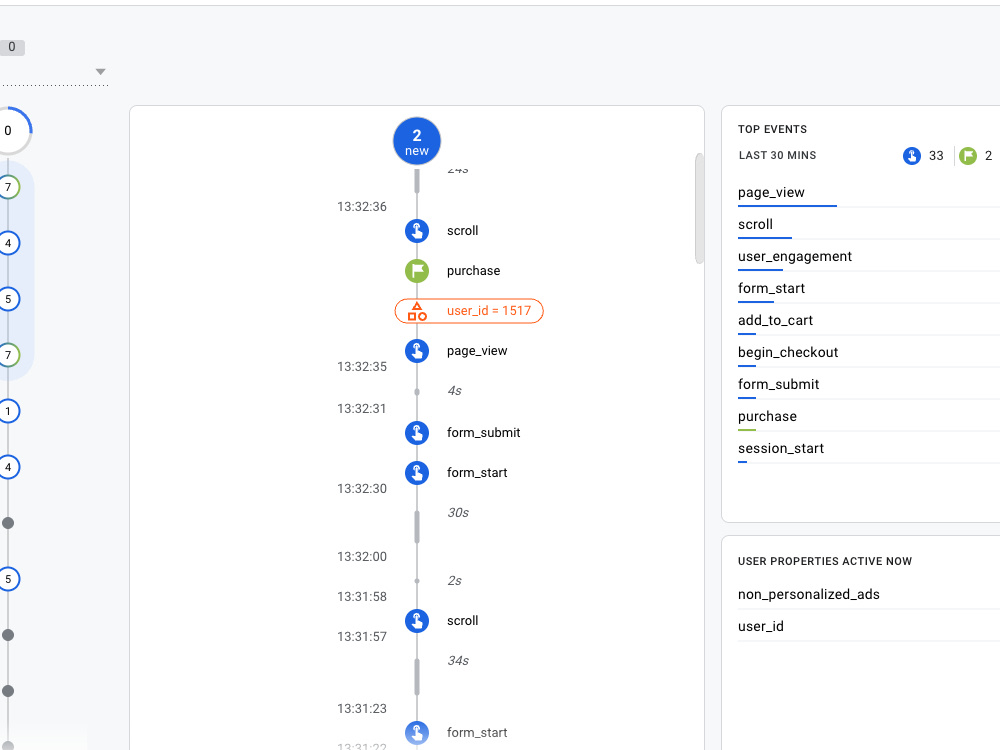
Task: Click the gray empty minute dot below the second 4
Action: click(8, 523)
